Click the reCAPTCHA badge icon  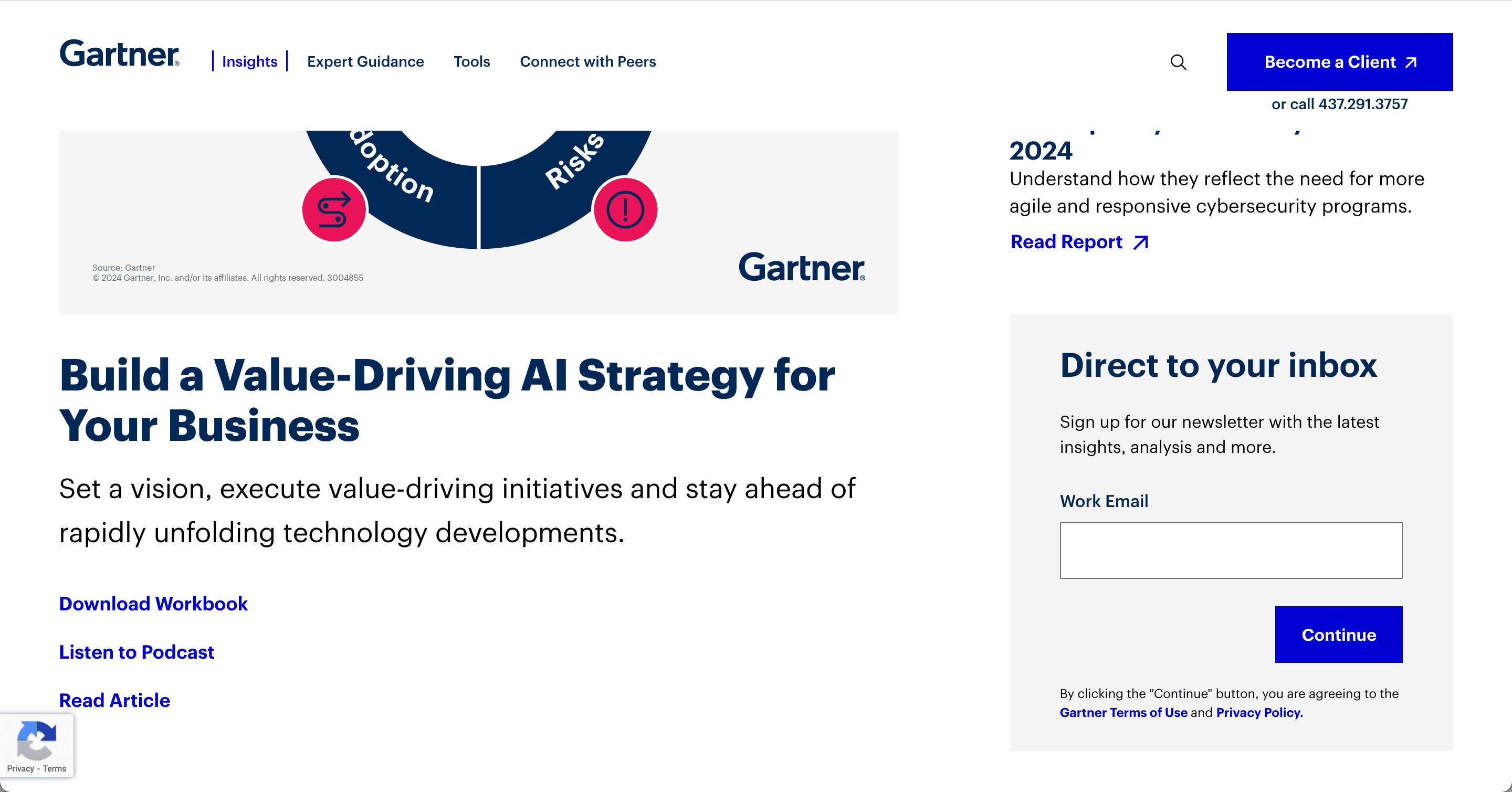point(36,741)
